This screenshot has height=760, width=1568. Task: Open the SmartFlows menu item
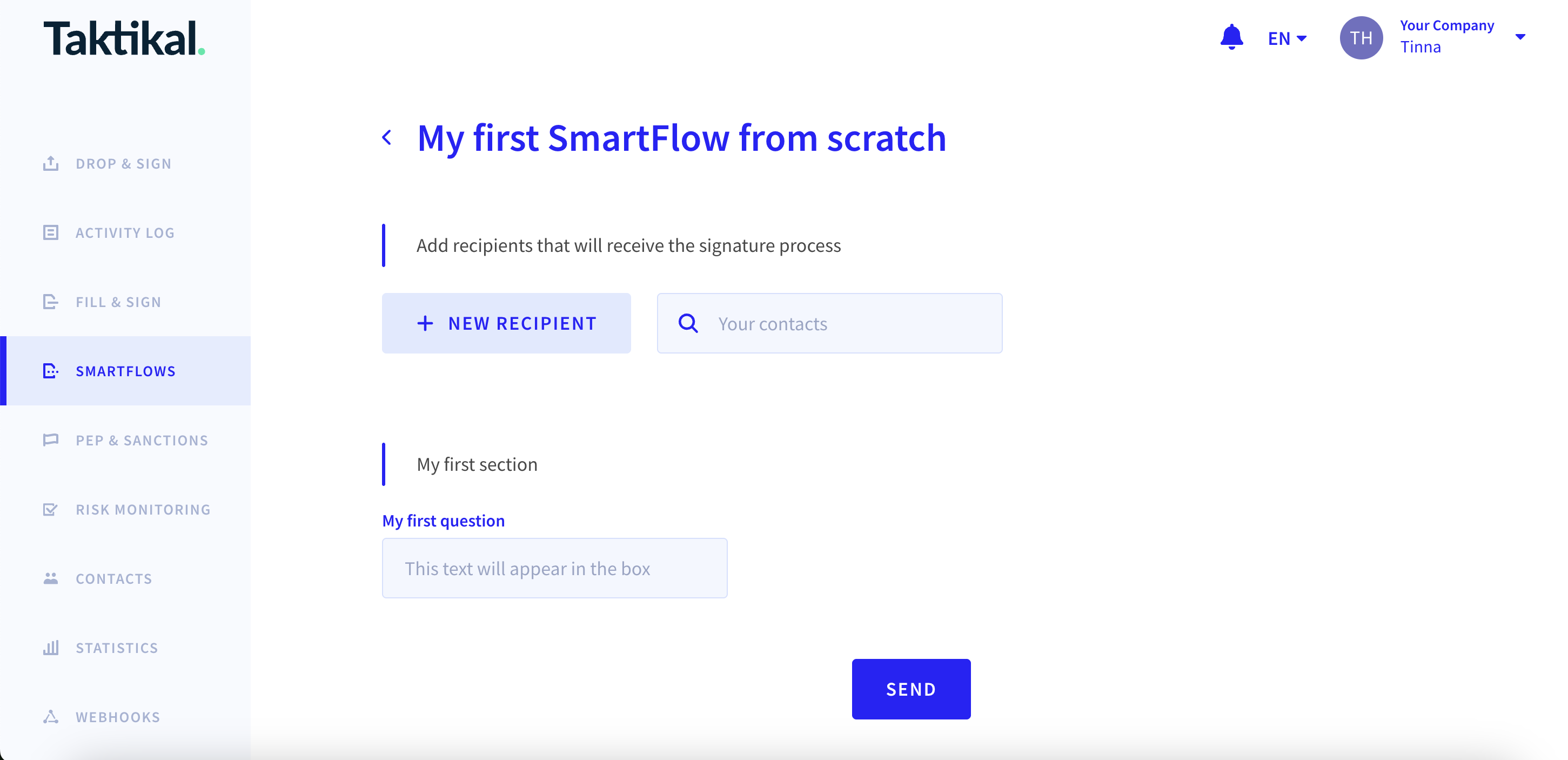coord(125,371)
